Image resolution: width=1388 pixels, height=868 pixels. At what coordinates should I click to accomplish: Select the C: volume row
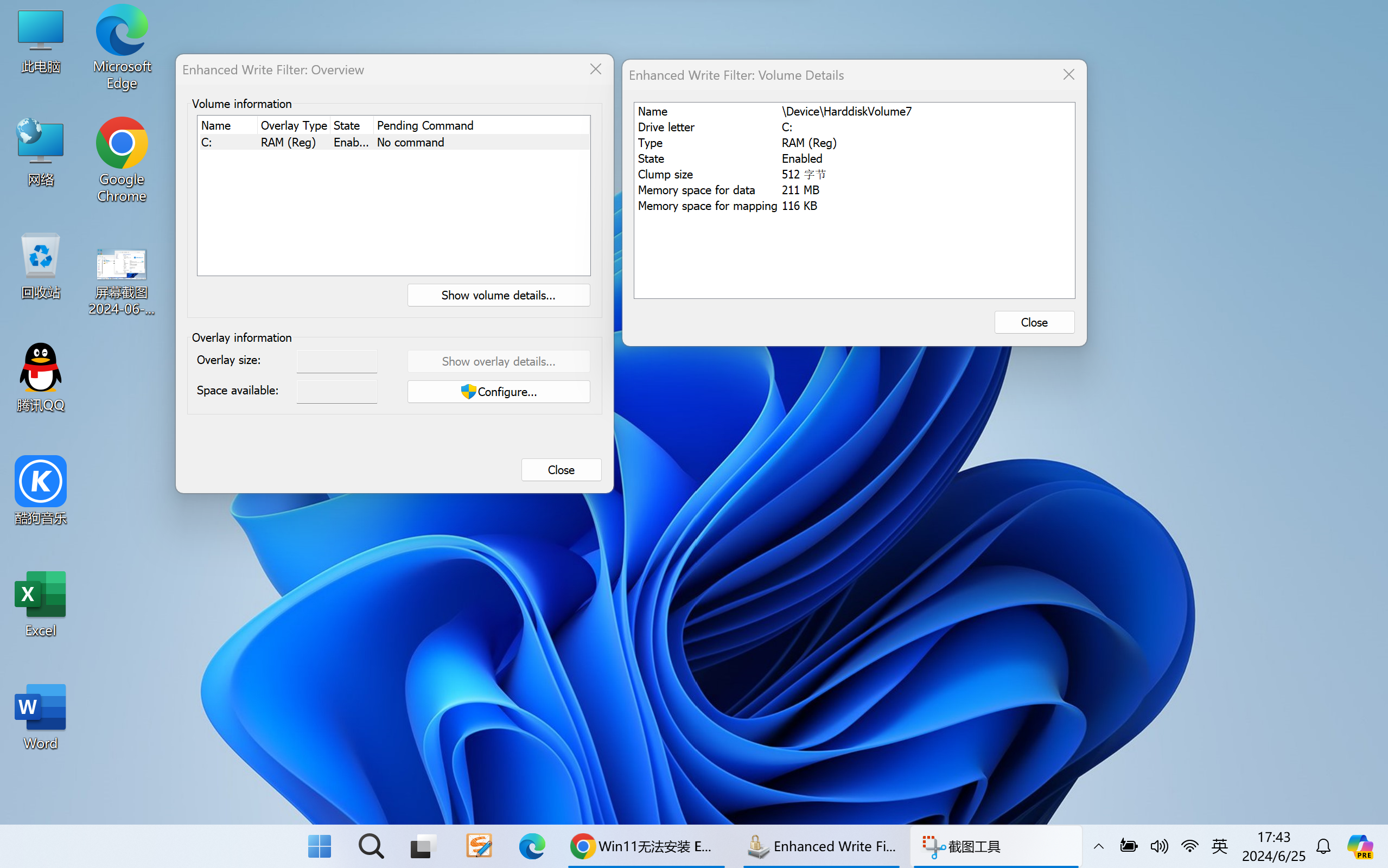coord(394,142)
